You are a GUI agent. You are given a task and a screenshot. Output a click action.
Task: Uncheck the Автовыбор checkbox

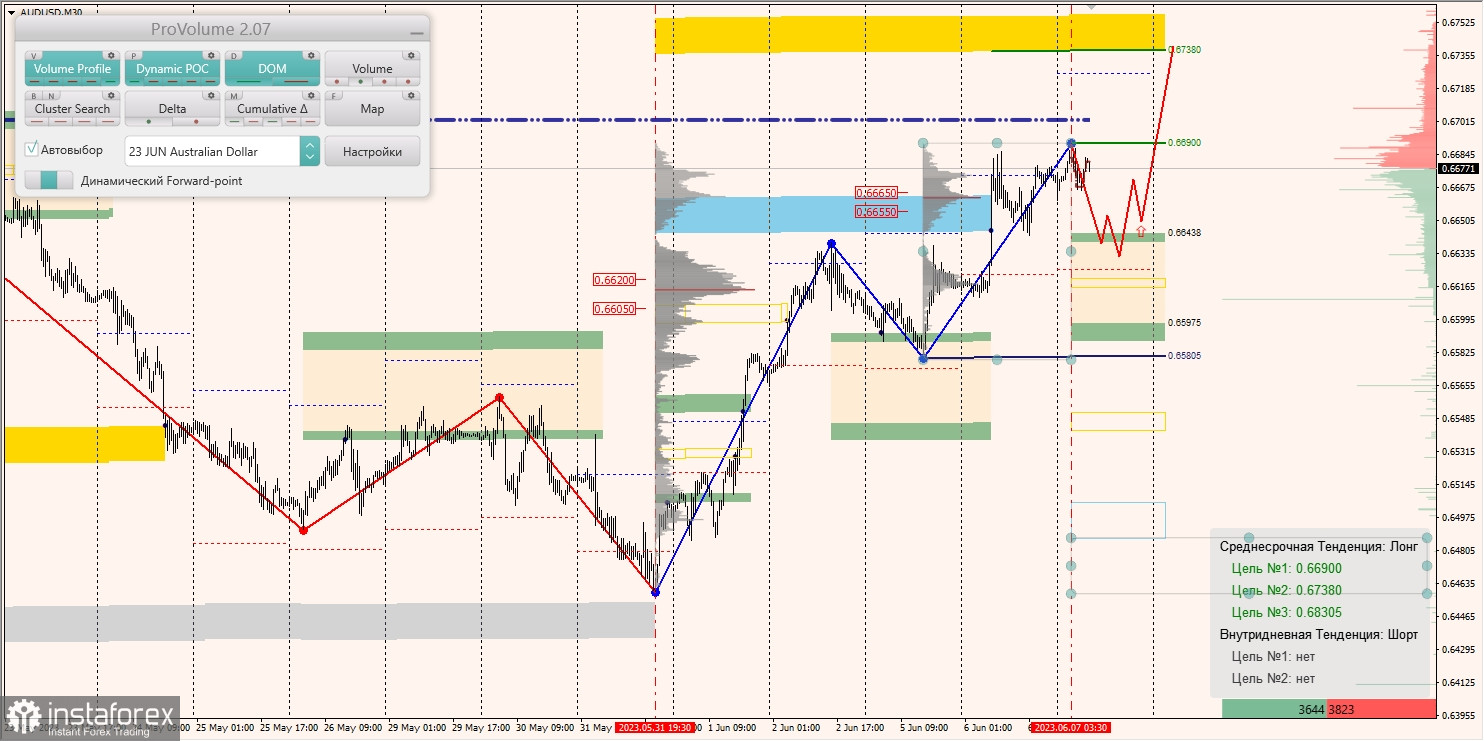(32, 150)
